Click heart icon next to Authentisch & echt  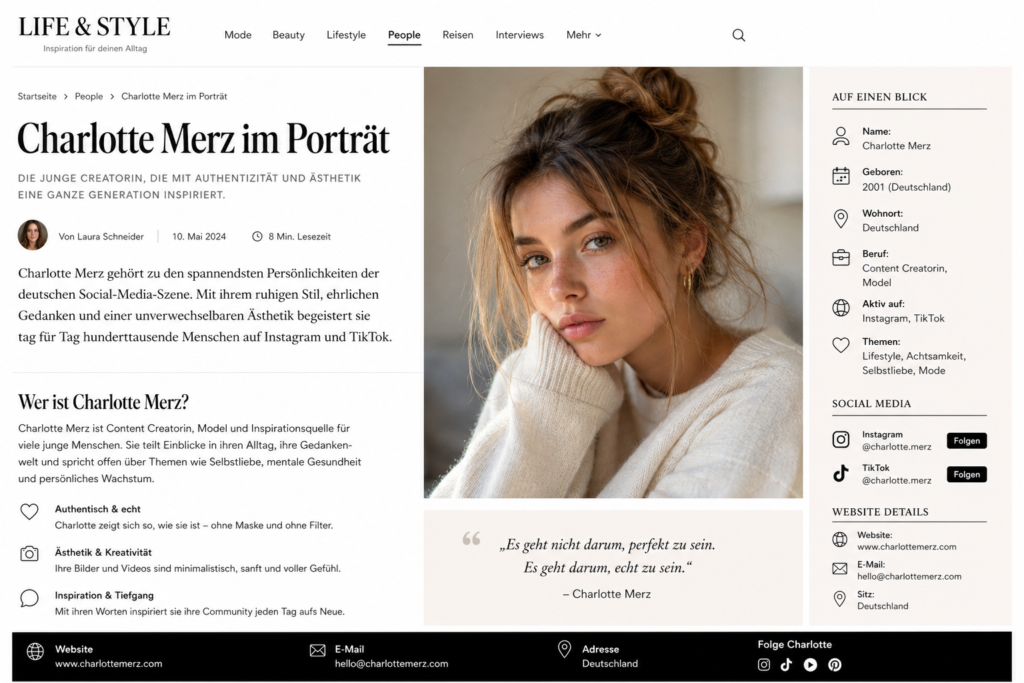pyautogui.click(x=29, y=511)
